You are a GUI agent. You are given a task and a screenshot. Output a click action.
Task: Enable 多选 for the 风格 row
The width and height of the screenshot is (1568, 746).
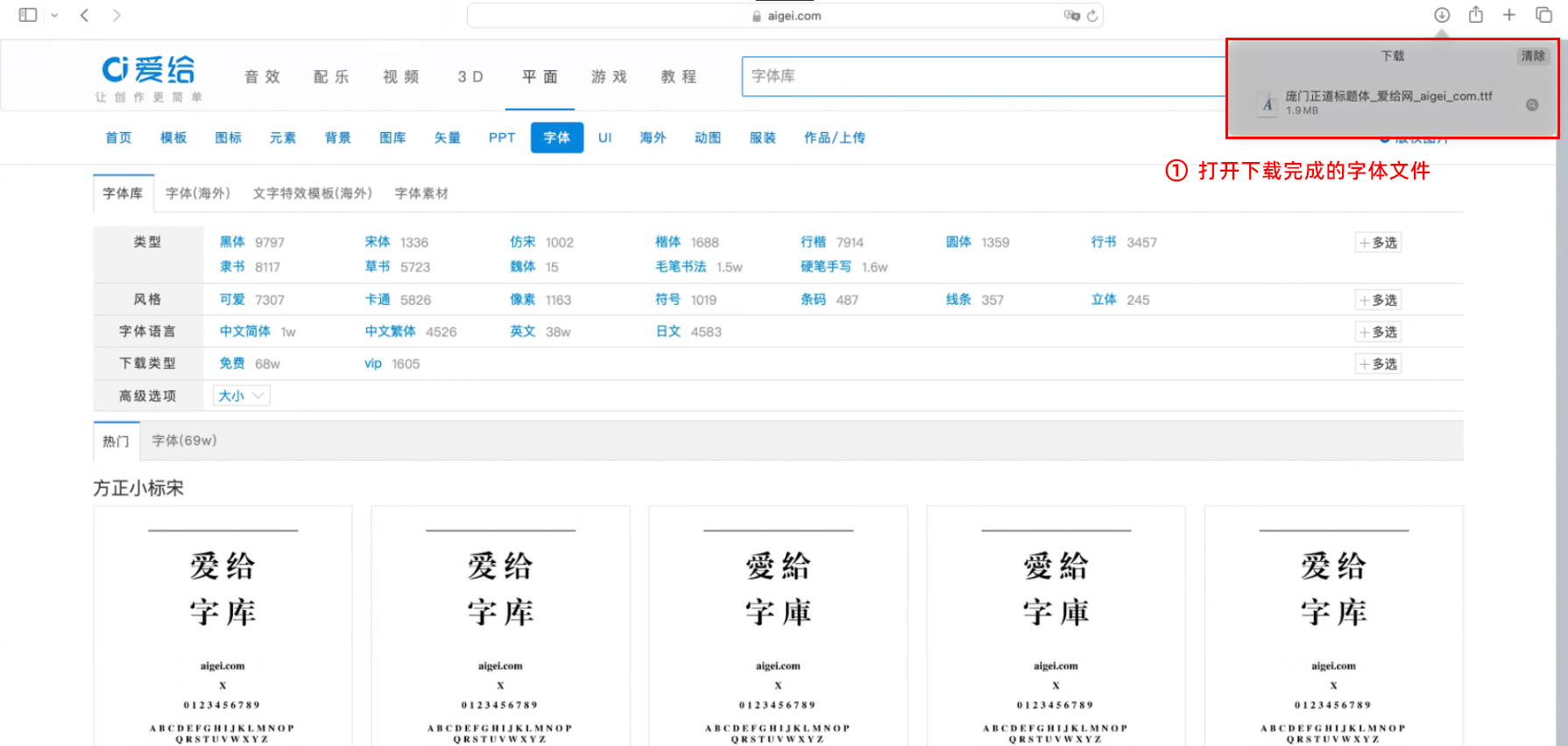(1378, 300)
